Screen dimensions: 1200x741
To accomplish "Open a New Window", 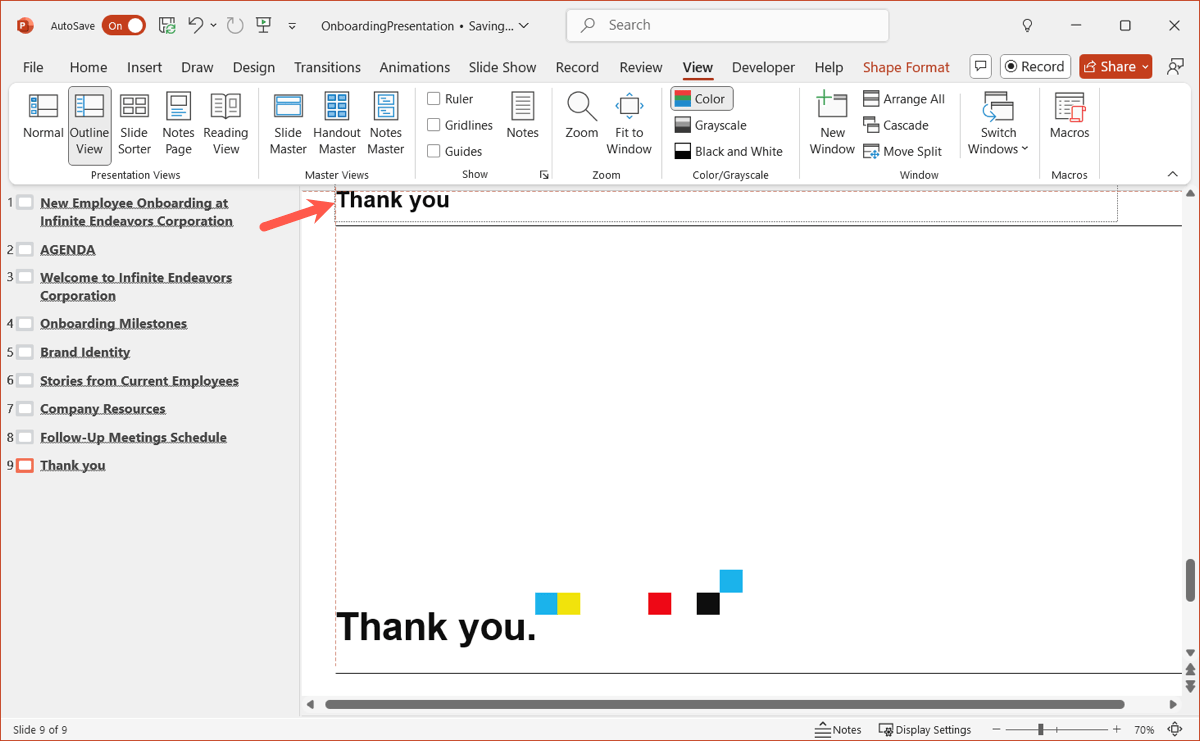I will [x=832, y=125].
